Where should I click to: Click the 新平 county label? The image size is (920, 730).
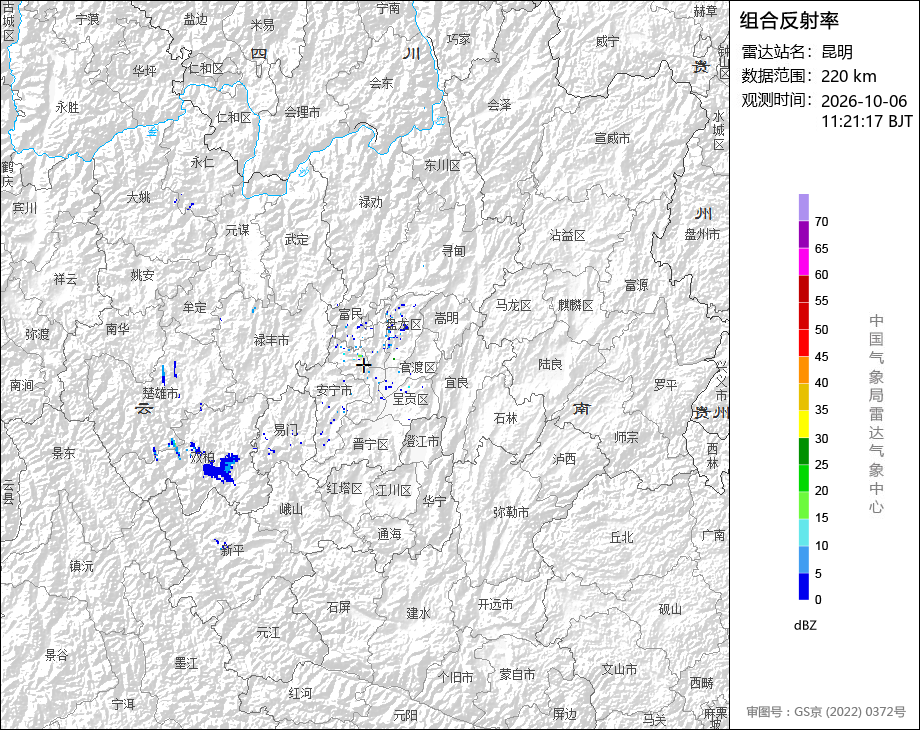click(x=232, y=550)
